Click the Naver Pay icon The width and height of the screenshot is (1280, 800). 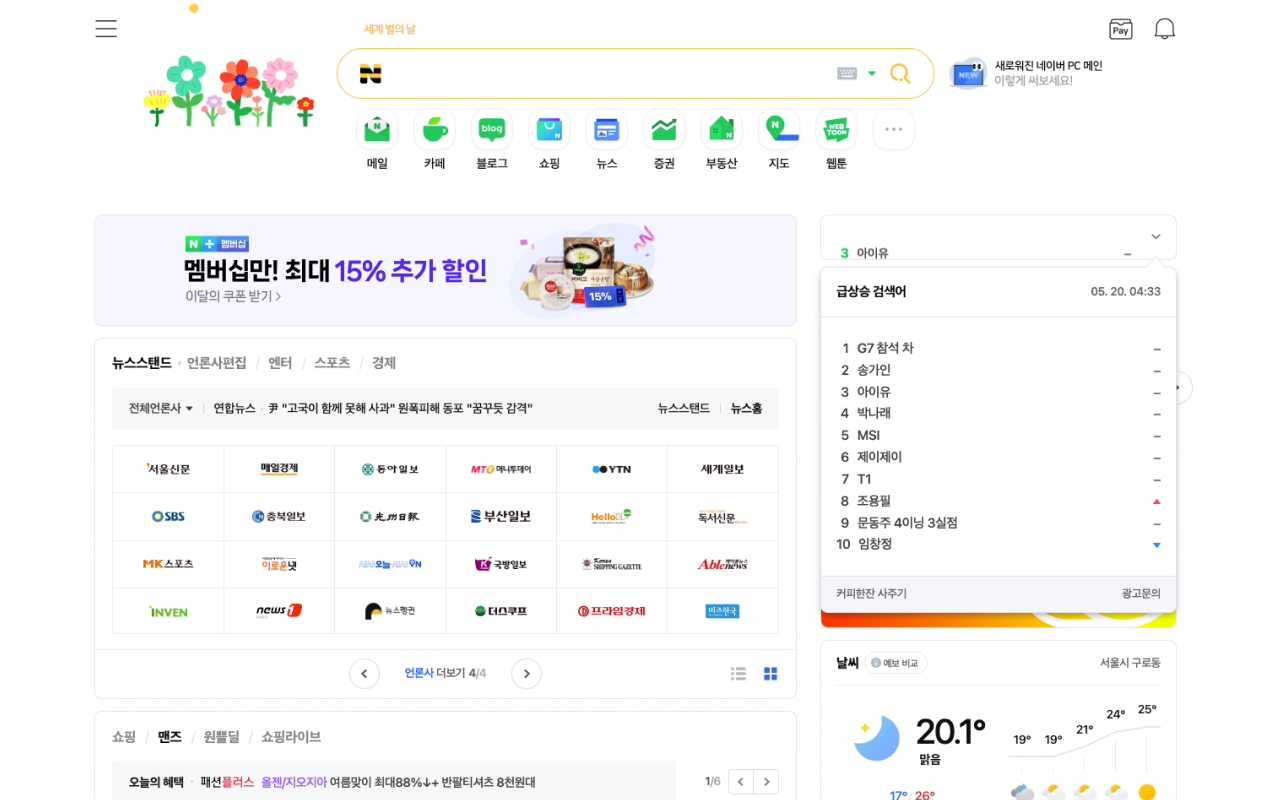[1120, 29]
